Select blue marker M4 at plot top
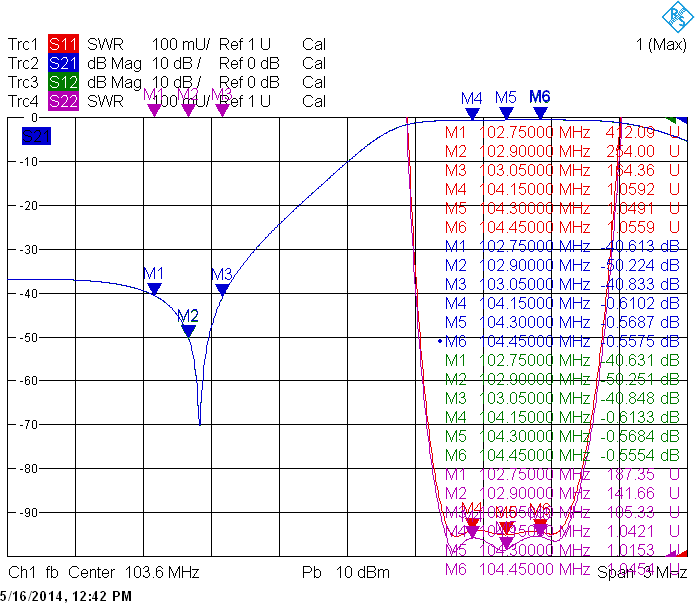This screenshot has width=695, height=613. 472,105
